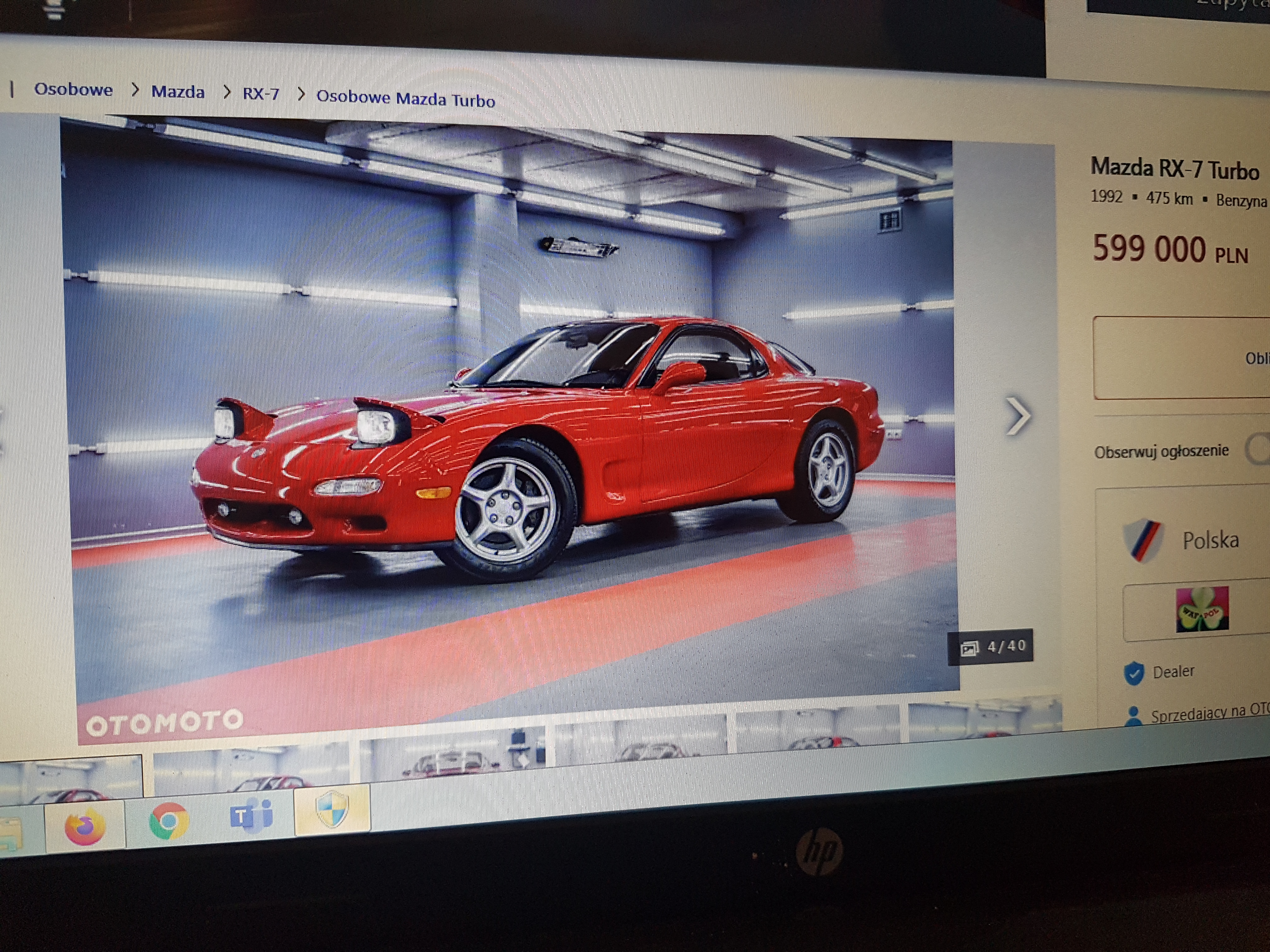Click chevron between Osobowe and Mazda breadcrumbs

click(x=135, y=89)
